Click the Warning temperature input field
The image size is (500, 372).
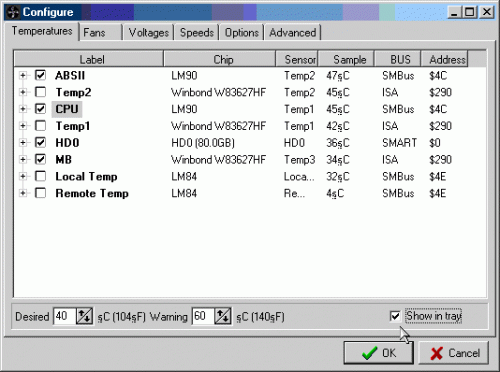click(203, 316)
